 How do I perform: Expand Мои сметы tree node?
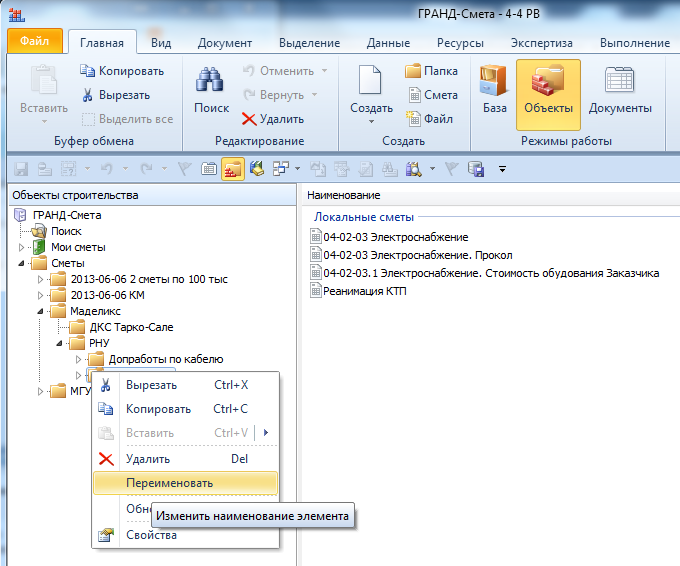21,247
